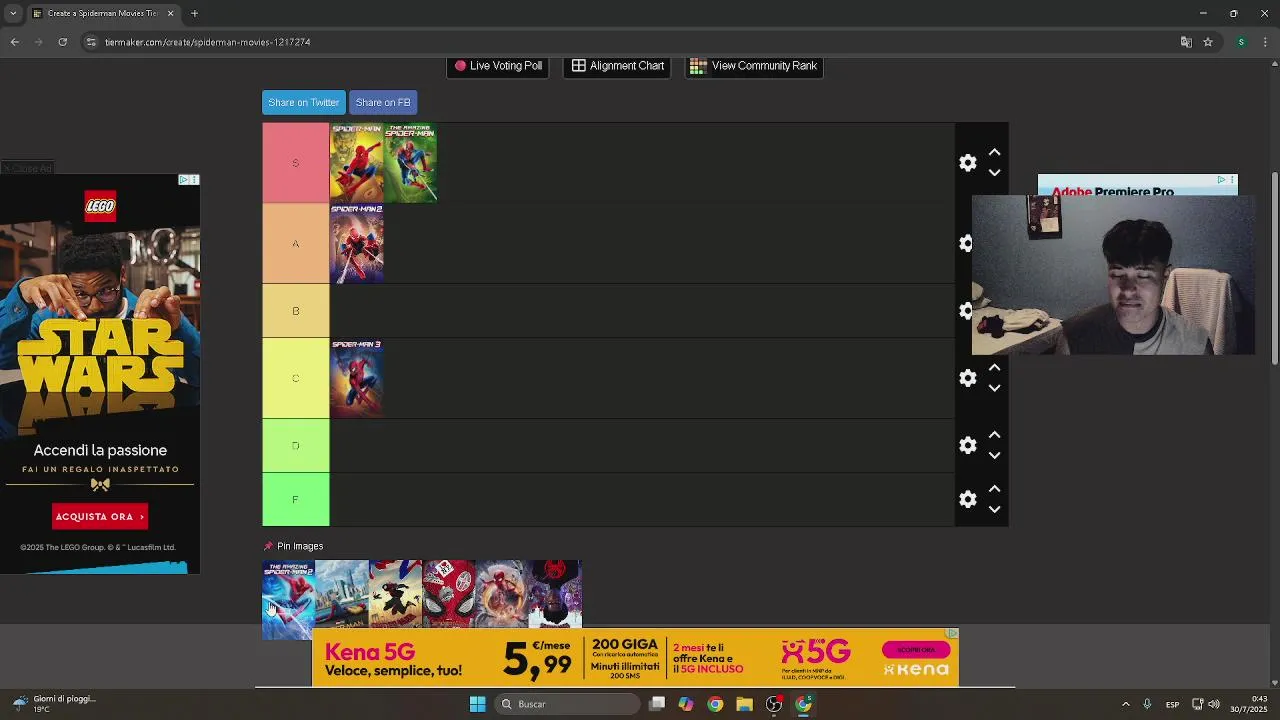The height and width of the screenshot is (720, 1280).
Task: Pick dark Across the Spider-Verse poster
Action: pyautogui.click(x=555, y=594)
